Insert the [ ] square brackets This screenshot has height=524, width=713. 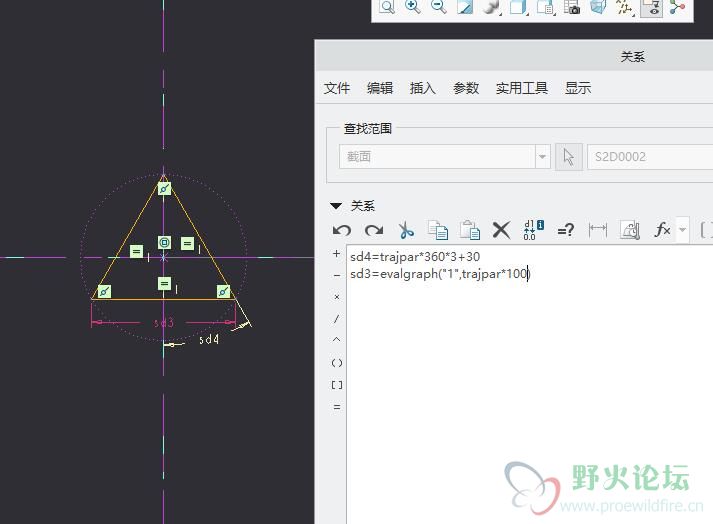coord(336,385)
